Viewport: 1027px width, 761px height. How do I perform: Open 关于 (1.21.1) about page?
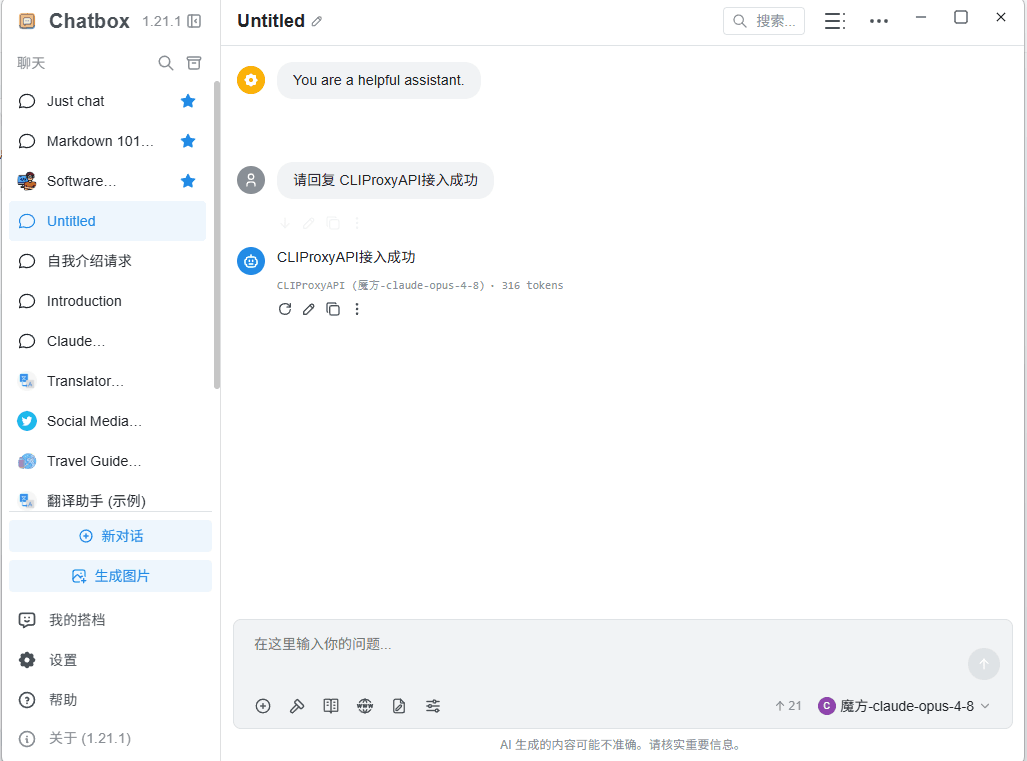coord(108,739)
